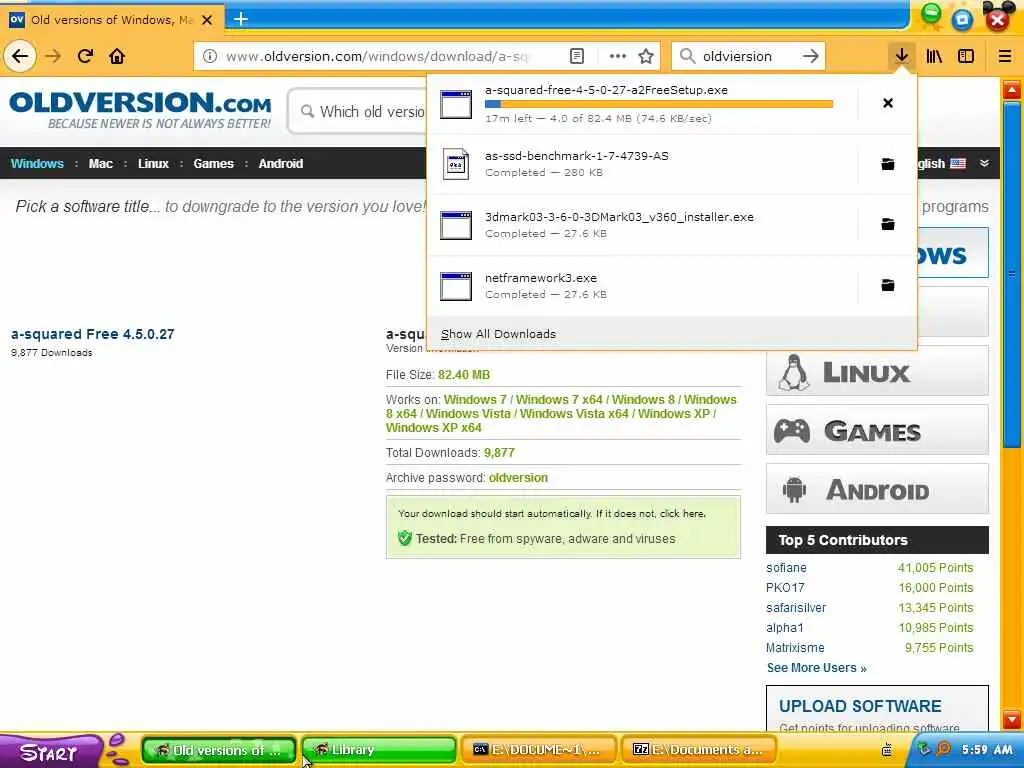
Task: Open contributor sofiane profile
Action: [x=786, y=568]
